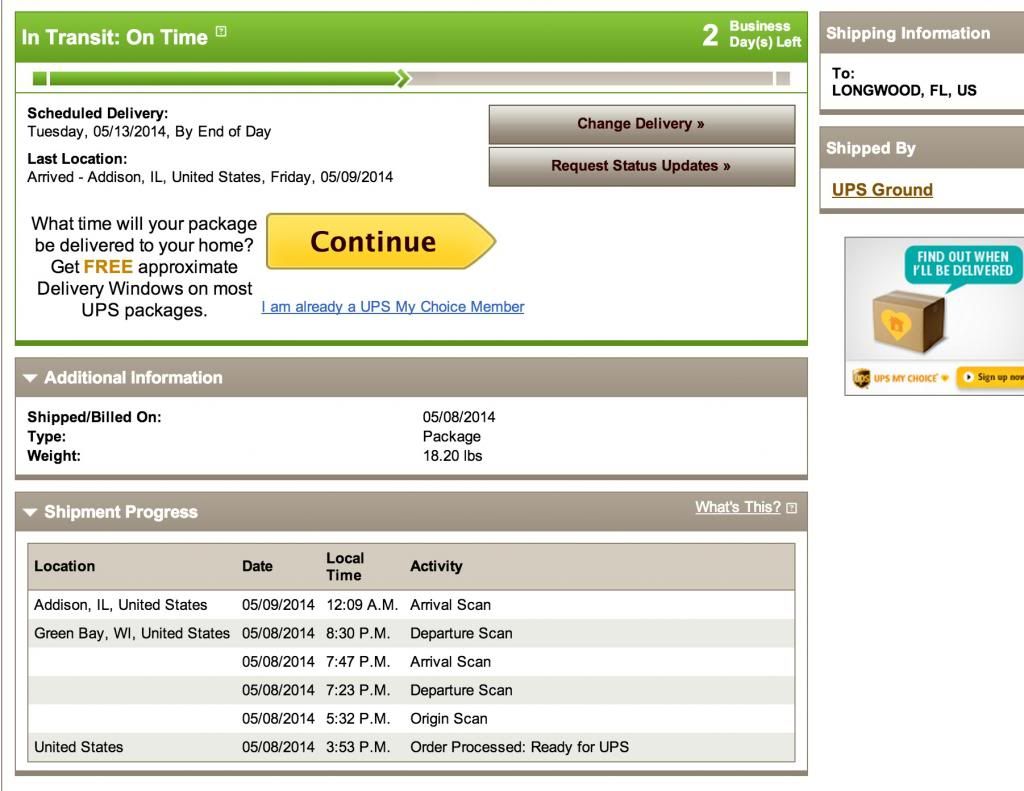The height and width of the screenshot is (791, 1024).
Task: Click the Shipping Information panel header
Action: pyautogui.click(x=921, y=33)
